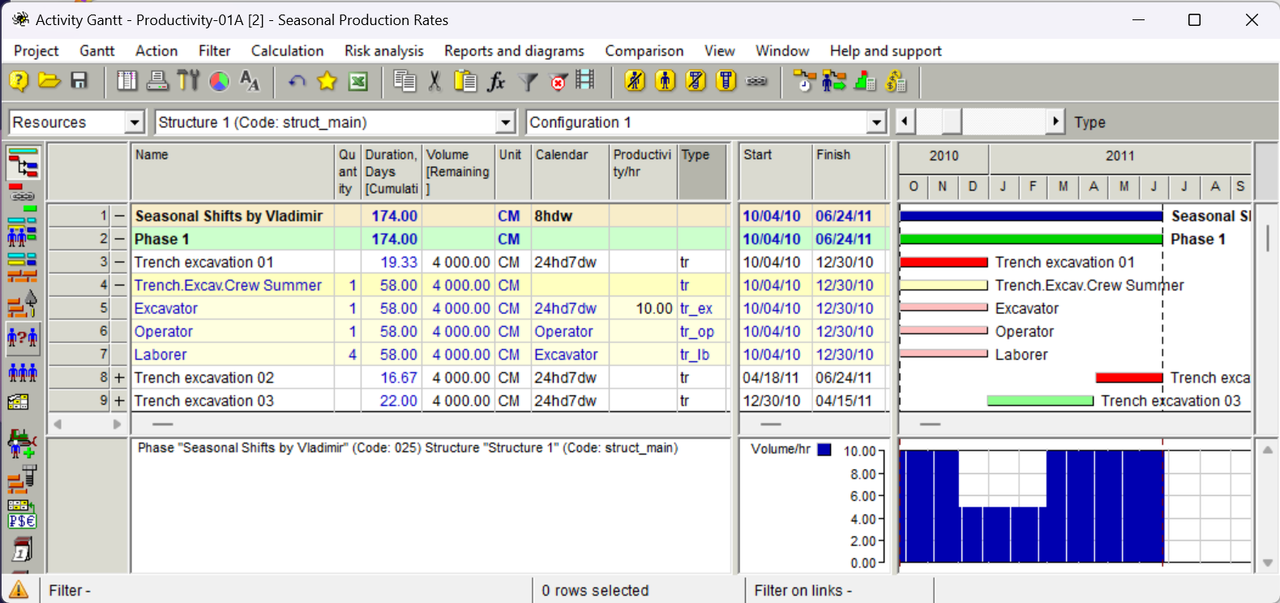Open the Reports and diagrams menu
The height and width of the screenshot is (603, 1280).
514,51
